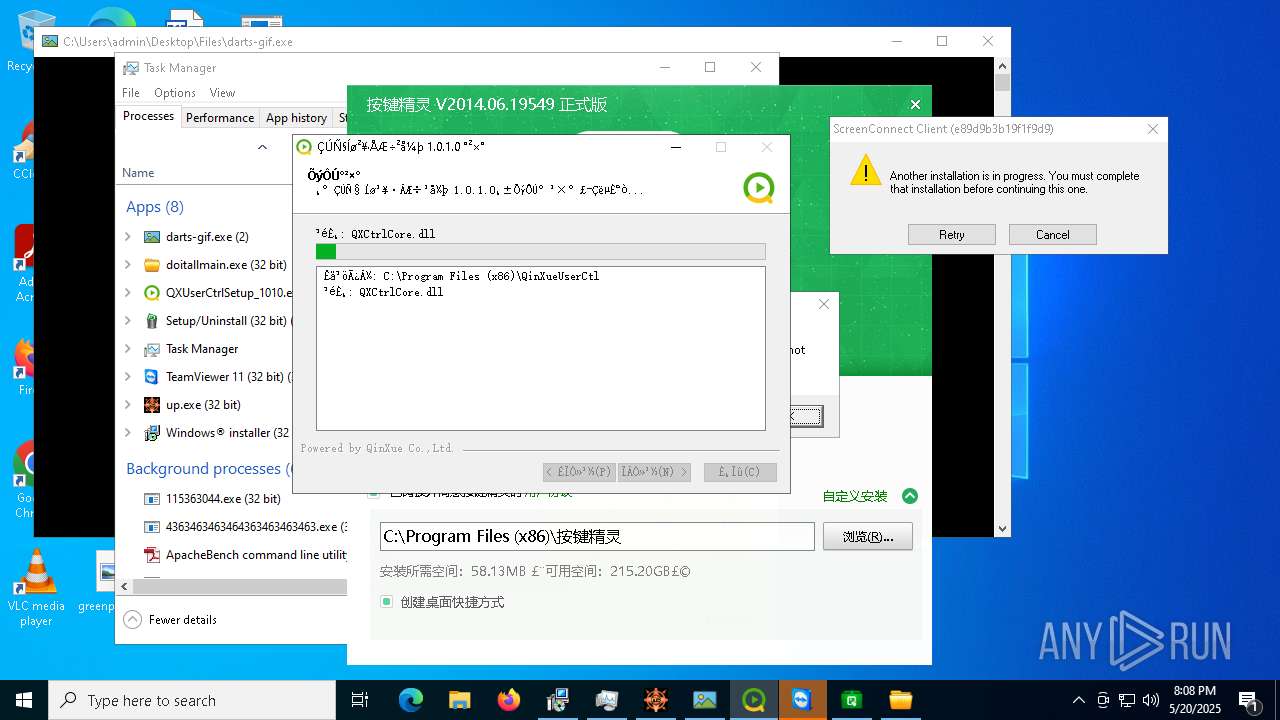Click the collapse arrow above the Name column

coord(262,147)
